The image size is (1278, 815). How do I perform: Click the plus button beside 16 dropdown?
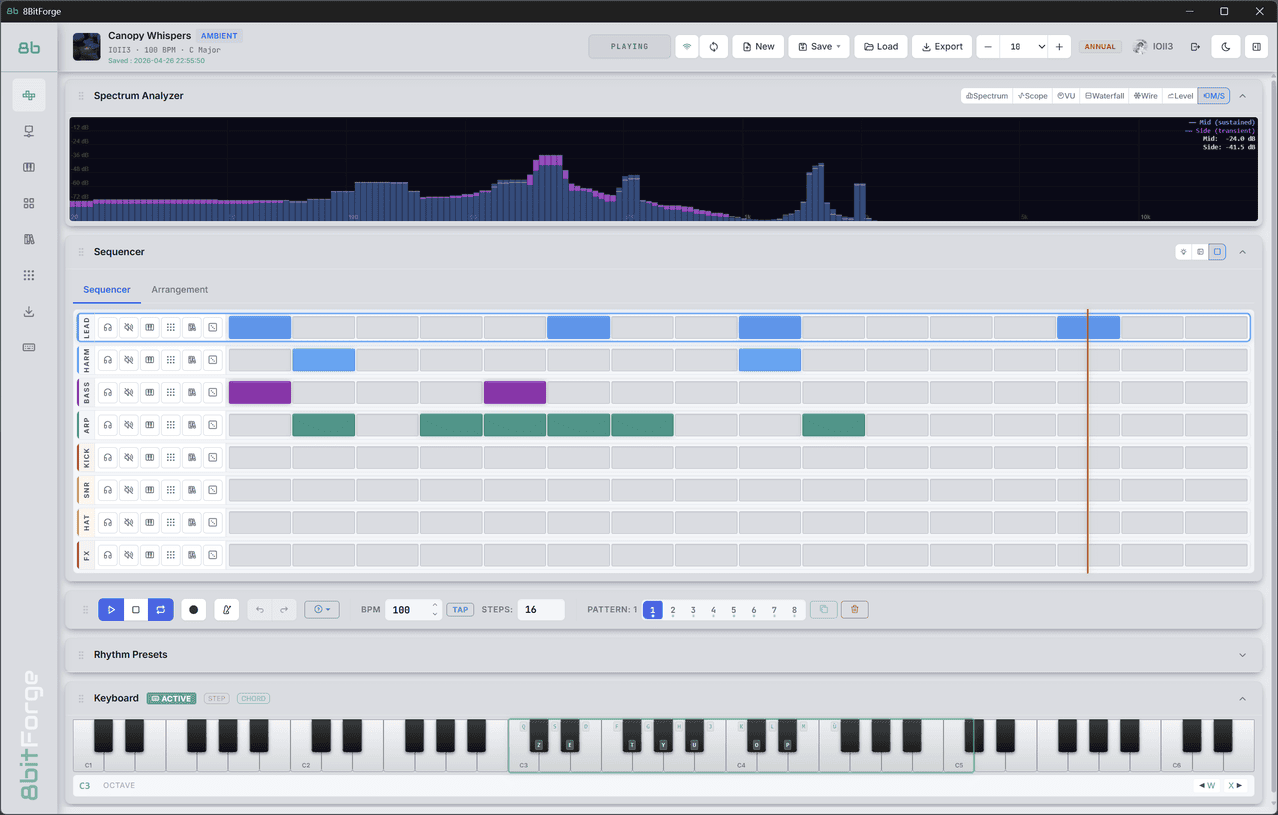(1060, 46)
